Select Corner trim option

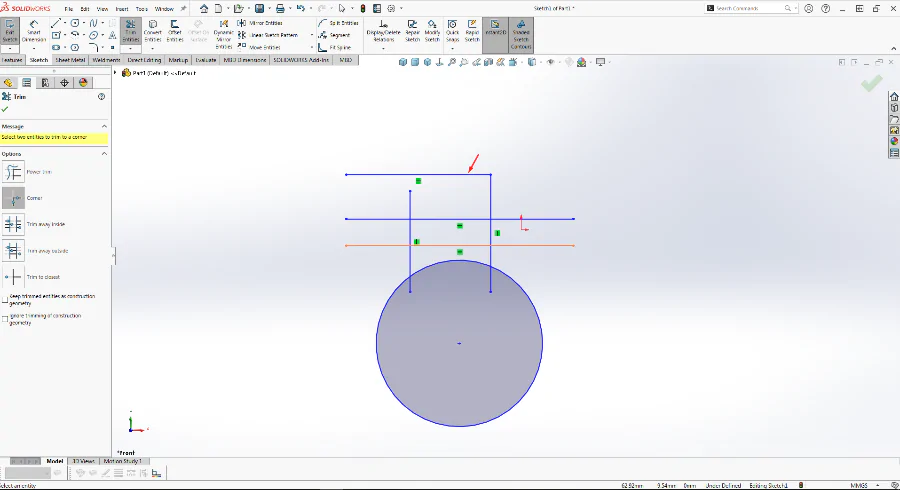click(x=13, y=198)
